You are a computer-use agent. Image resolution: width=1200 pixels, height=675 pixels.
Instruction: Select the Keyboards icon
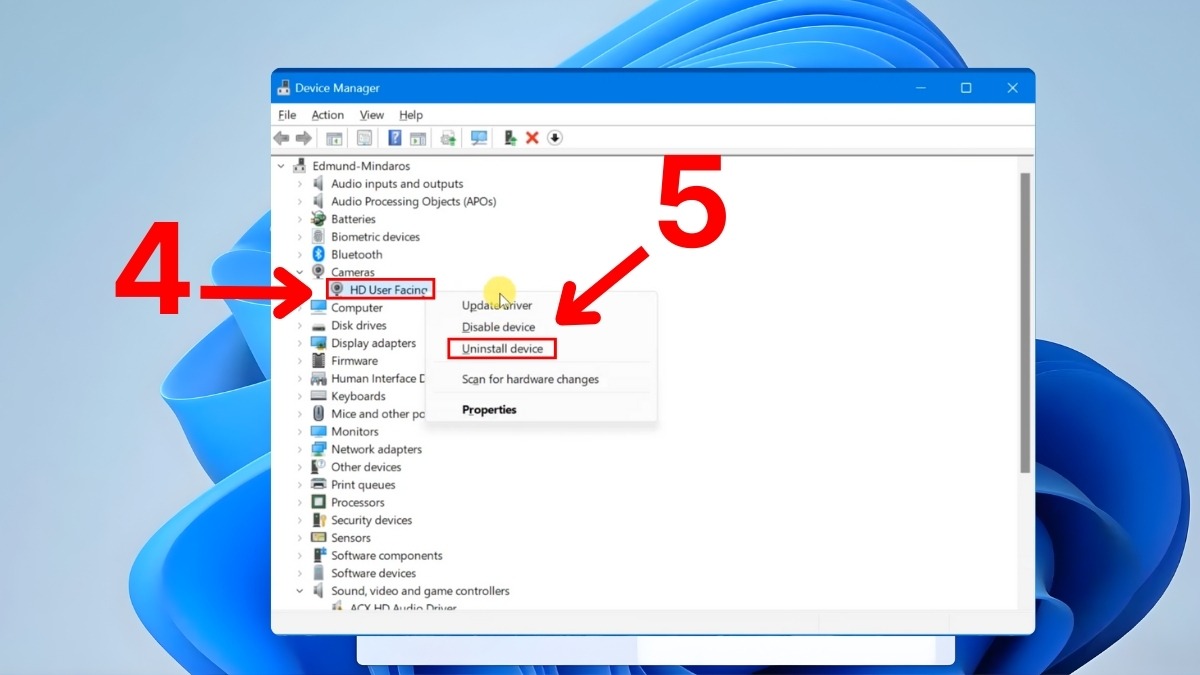point(319,396)
